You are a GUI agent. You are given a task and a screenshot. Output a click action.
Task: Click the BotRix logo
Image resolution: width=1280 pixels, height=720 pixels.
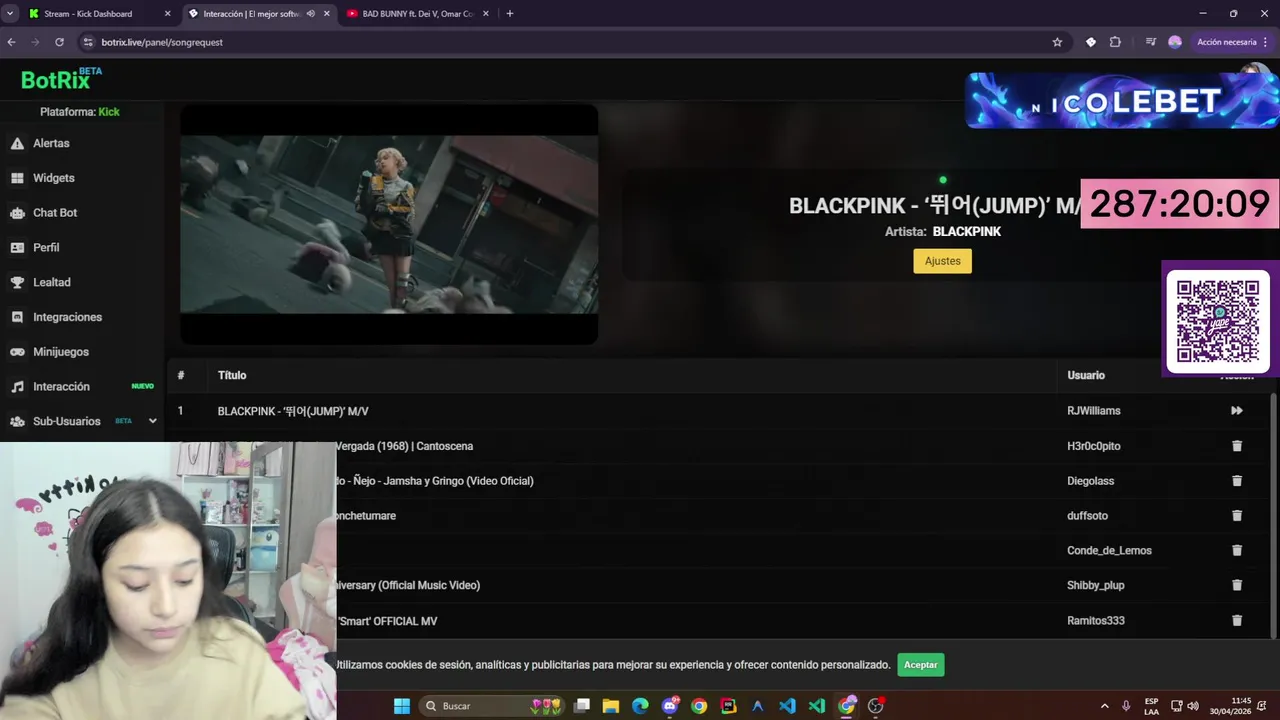point(61,79)
